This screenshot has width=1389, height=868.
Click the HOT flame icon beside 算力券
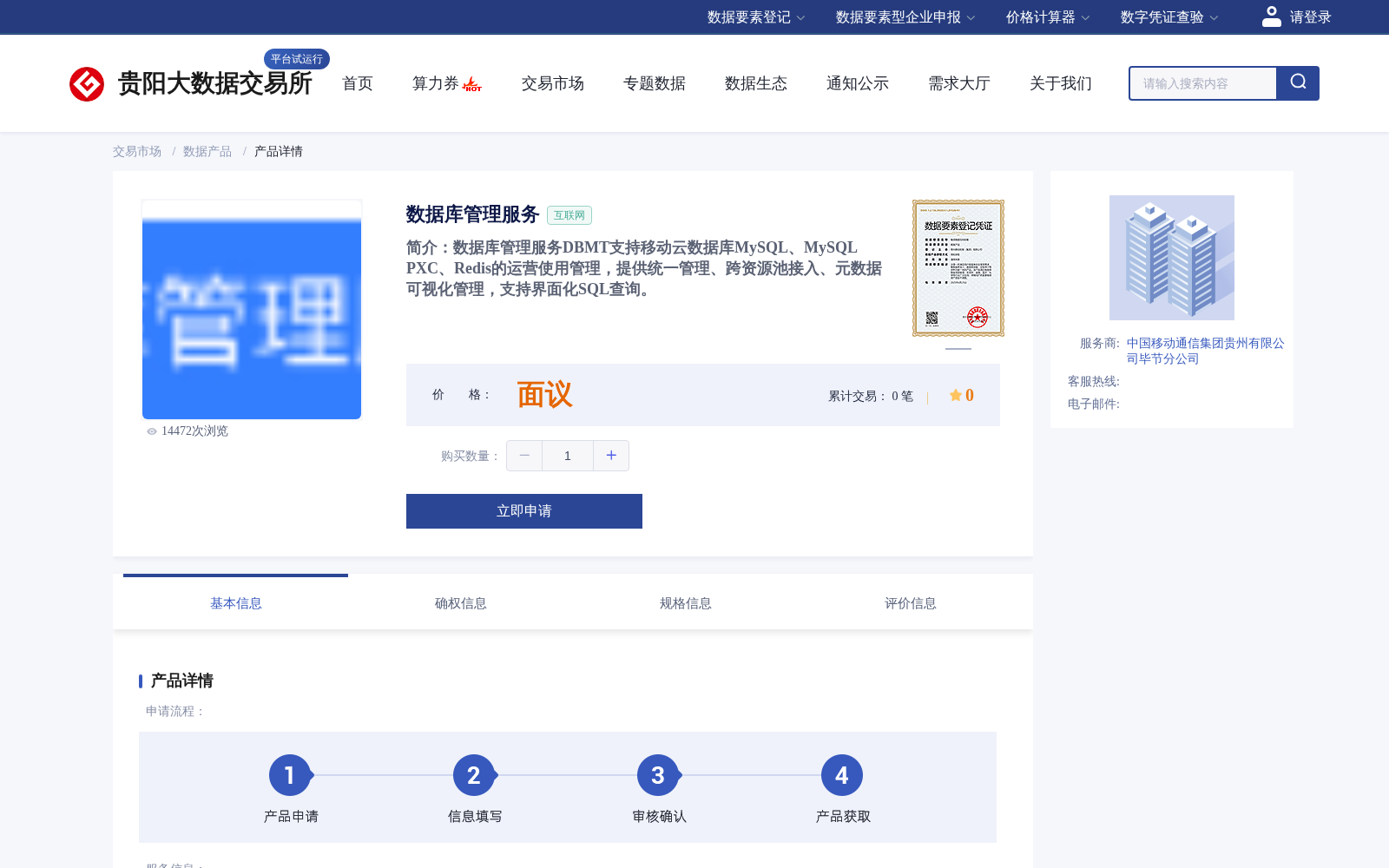pos(472,84)
